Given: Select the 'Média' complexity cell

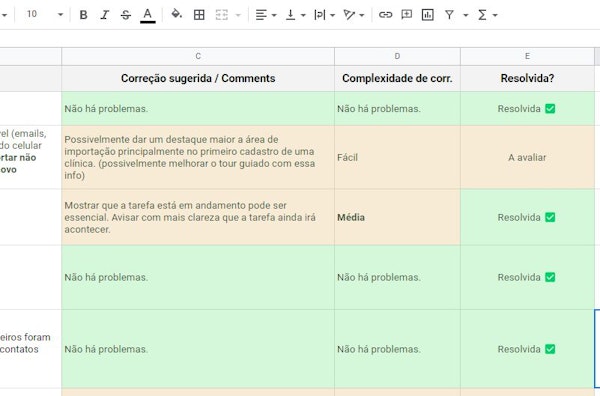Looking at the screenshot, I should coord(397,217).
